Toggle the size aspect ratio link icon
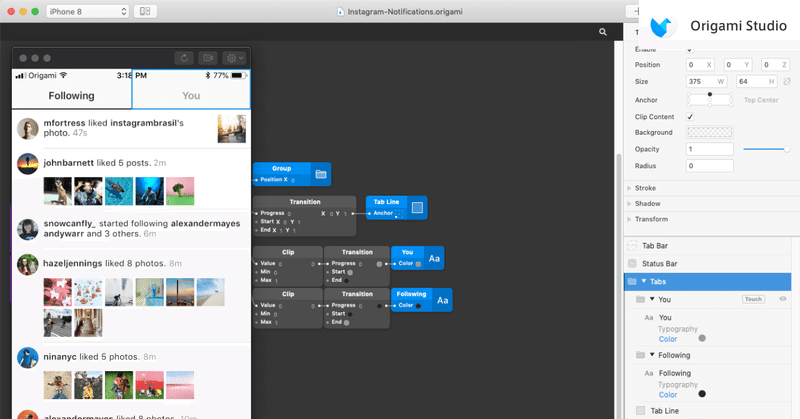The width and height of the screenshot is (800, 419). pos(787,82)
